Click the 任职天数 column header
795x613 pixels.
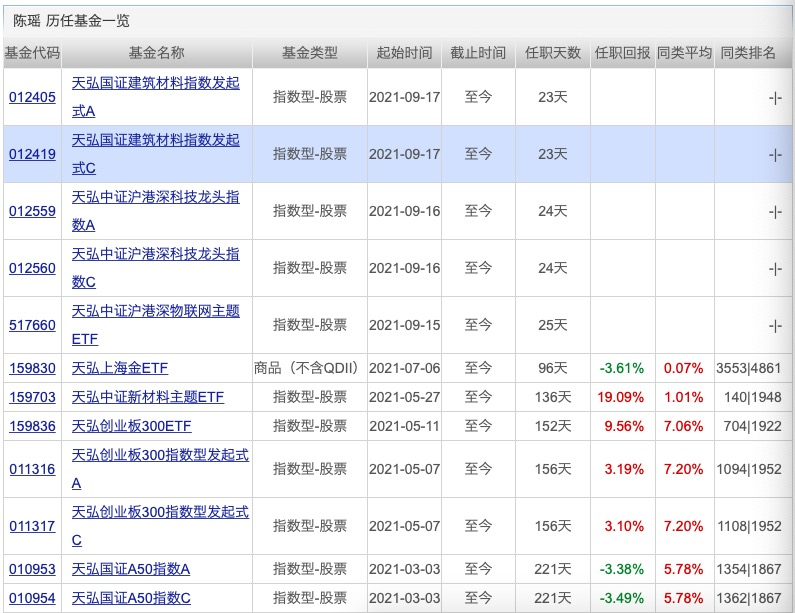coord(553,53)
